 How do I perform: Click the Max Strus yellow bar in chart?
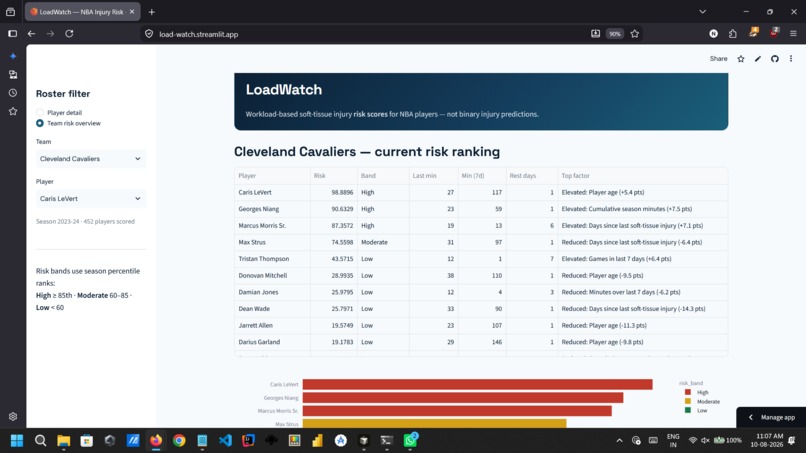point(434,424)
